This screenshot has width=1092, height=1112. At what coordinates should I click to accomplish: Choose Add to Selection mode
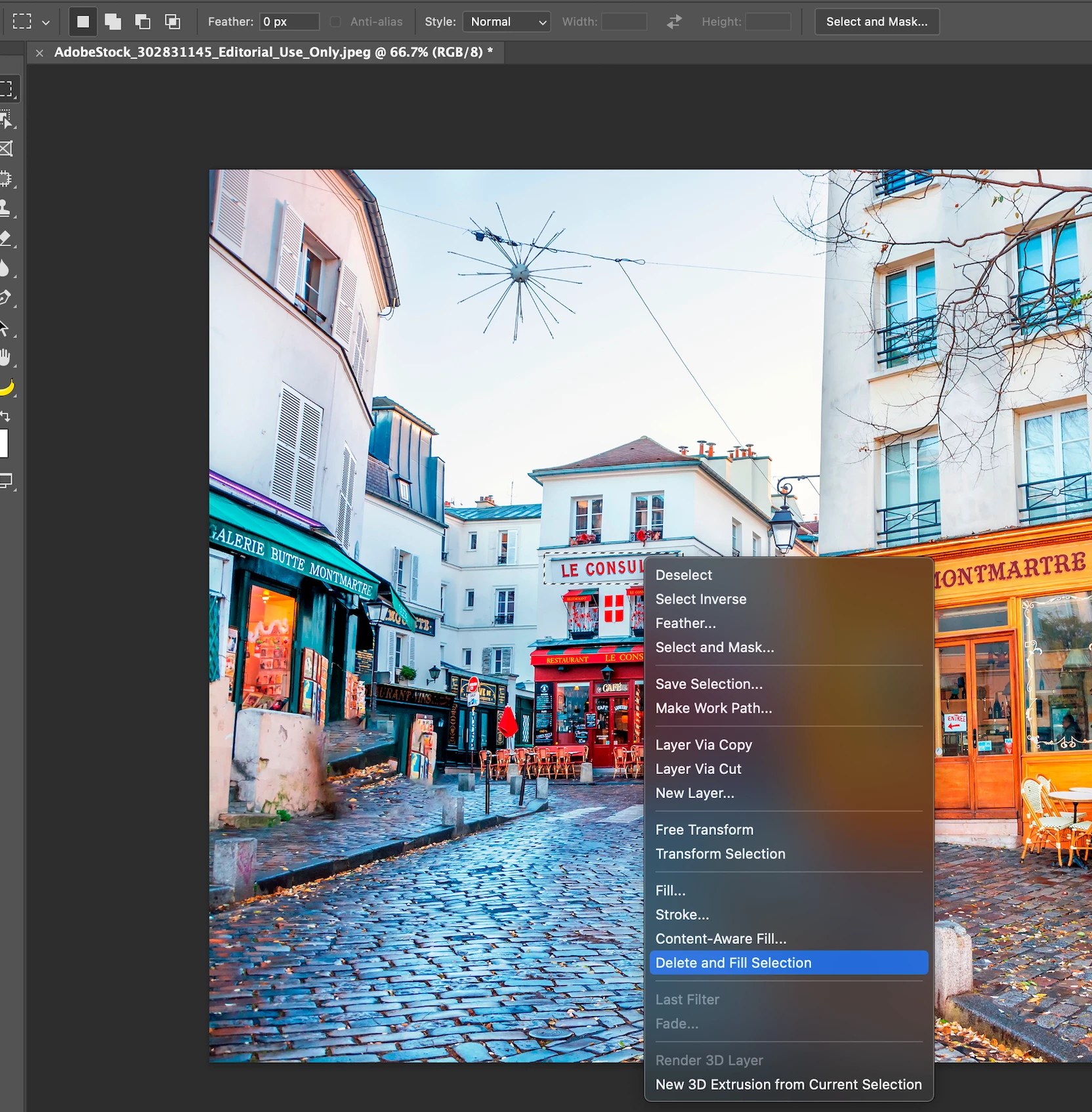(x=113, y=22)
